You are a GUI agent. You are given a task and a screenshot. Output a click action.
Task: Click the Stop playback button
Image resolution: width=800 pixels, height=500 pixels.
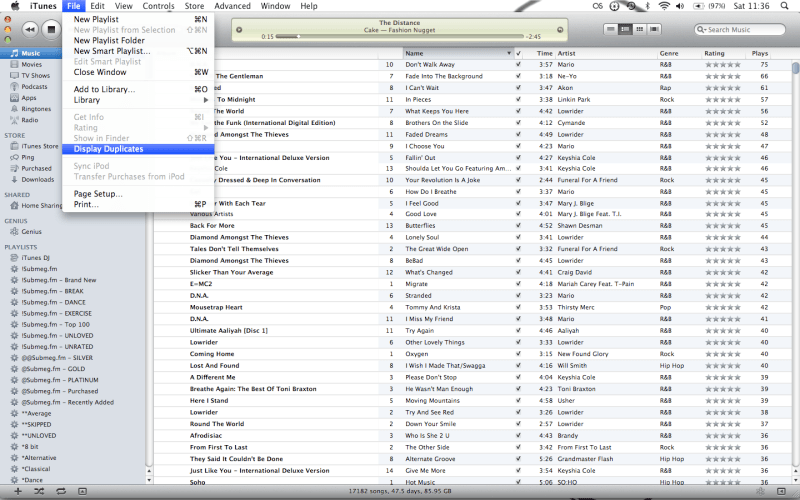pos(51,30)
